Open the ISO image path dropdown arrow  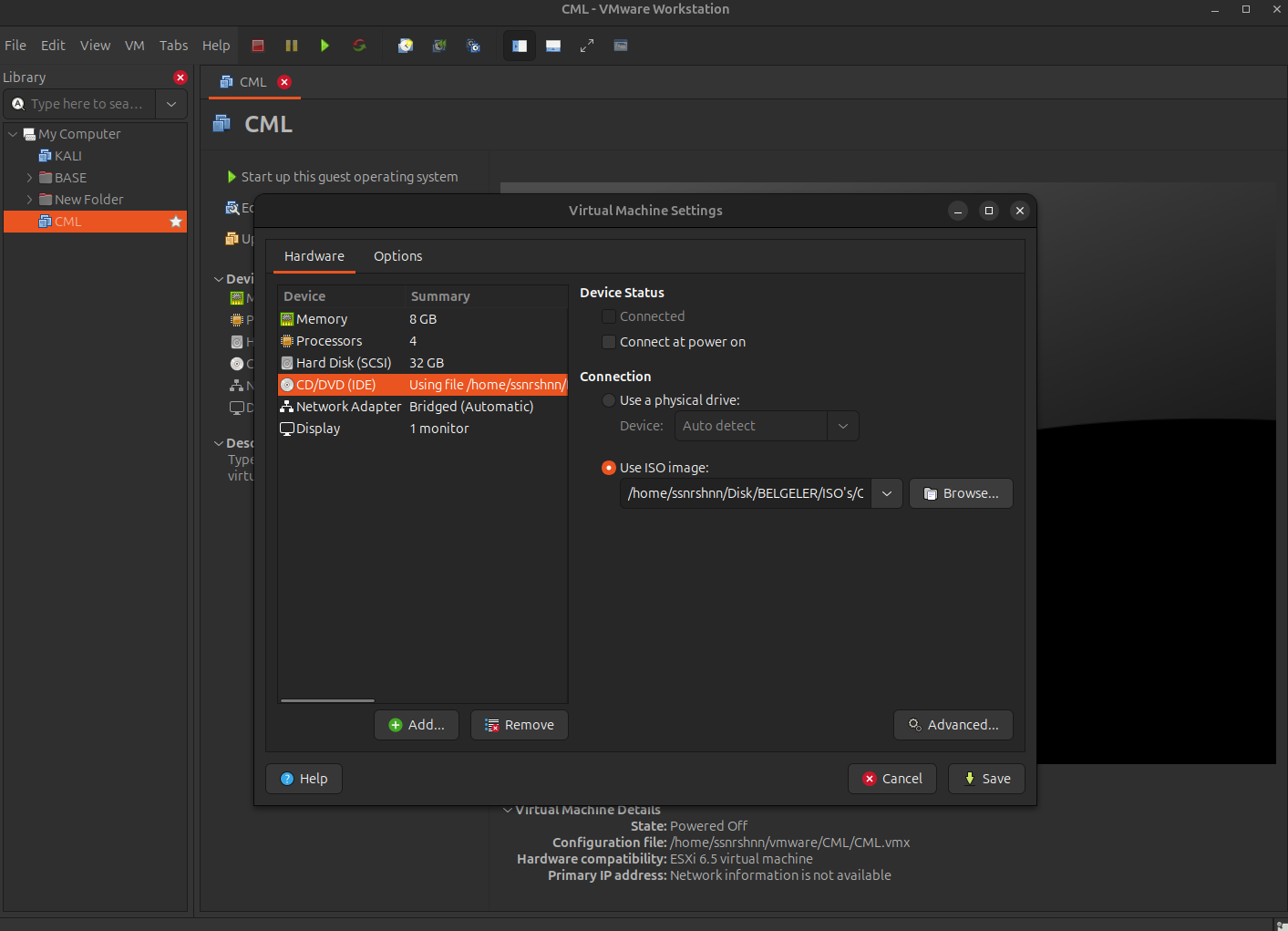pyautogui.click(x=887, y=493)
